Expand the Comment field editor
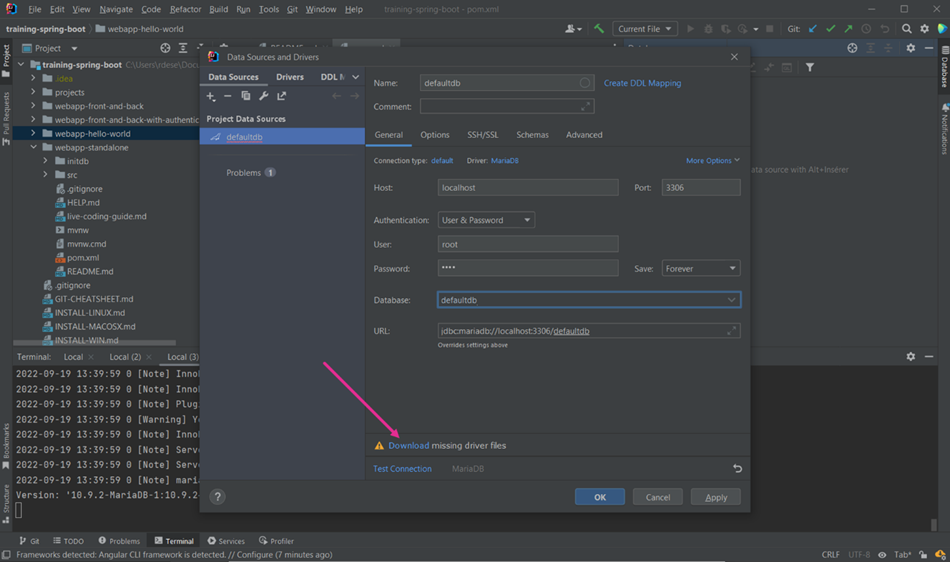The height and width of the screenshot is (562, 950). (x=585, y=107)
